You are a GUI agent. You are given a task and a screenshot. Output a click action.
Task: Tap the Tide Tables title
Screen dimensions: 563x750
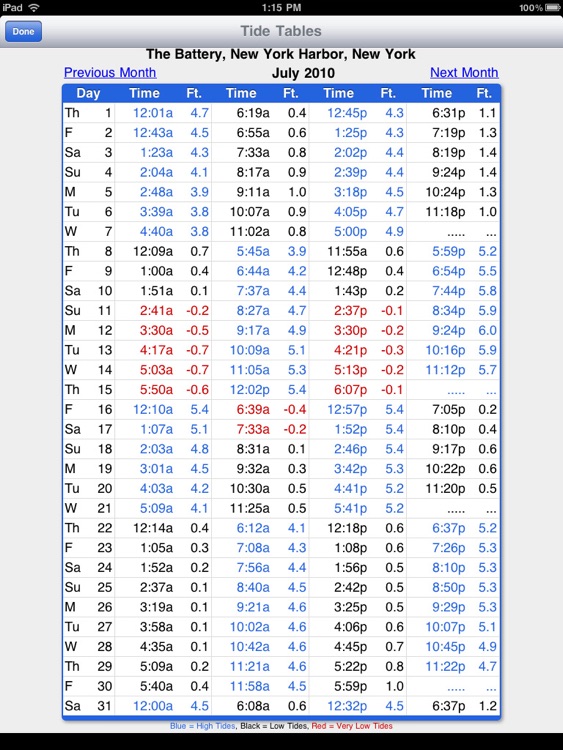point(281,31)
